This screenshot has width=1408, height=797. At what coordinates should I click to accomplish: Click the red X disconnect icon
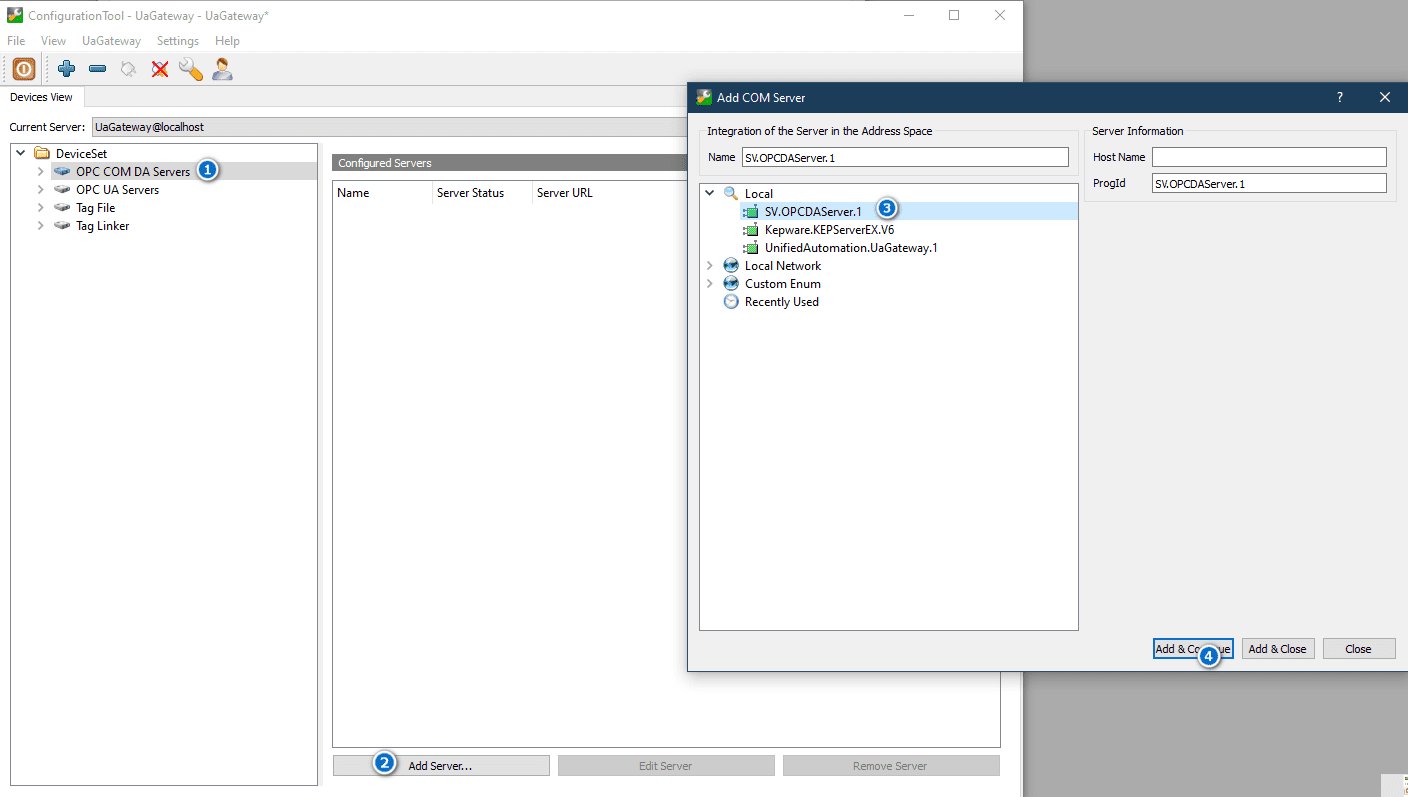(159, 69)
